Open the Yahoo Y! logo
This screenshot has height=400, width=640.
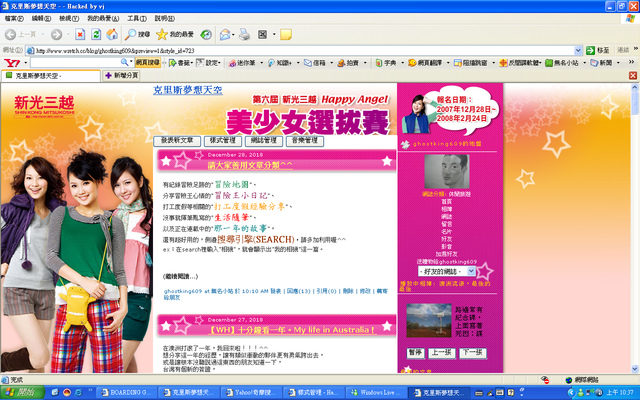[11, 63]
